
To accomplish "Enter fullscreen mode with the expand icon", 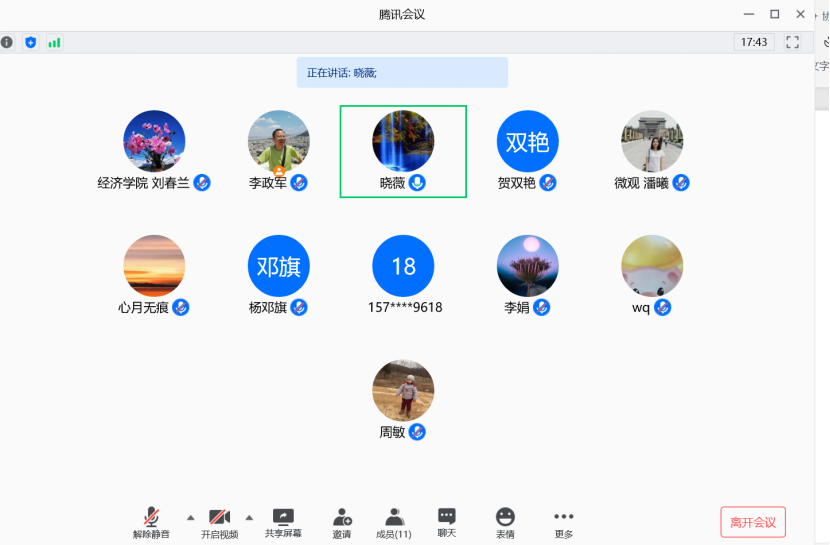I will click(793, 42).
